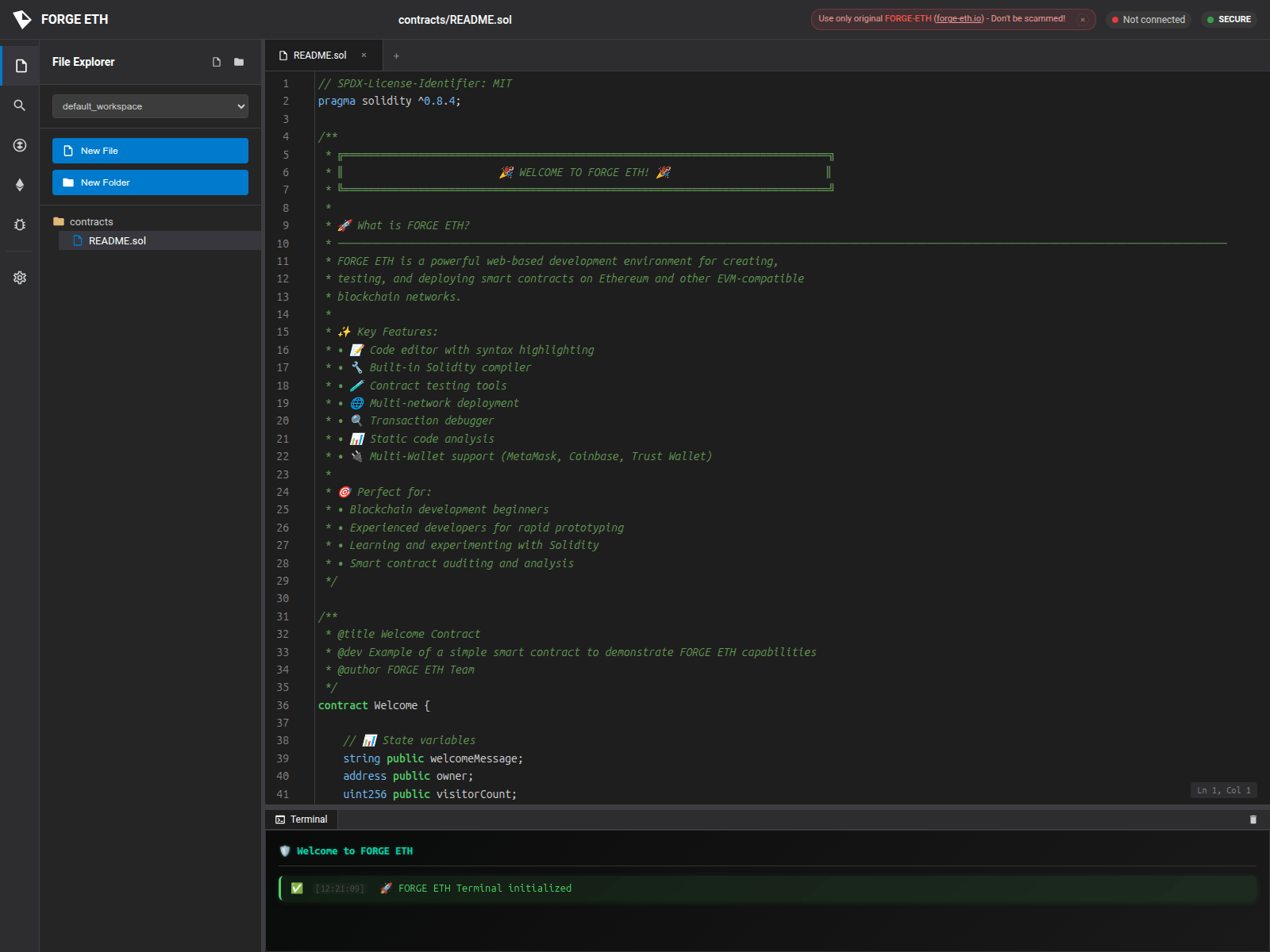Create a new file via the explorer header icon

215,62
